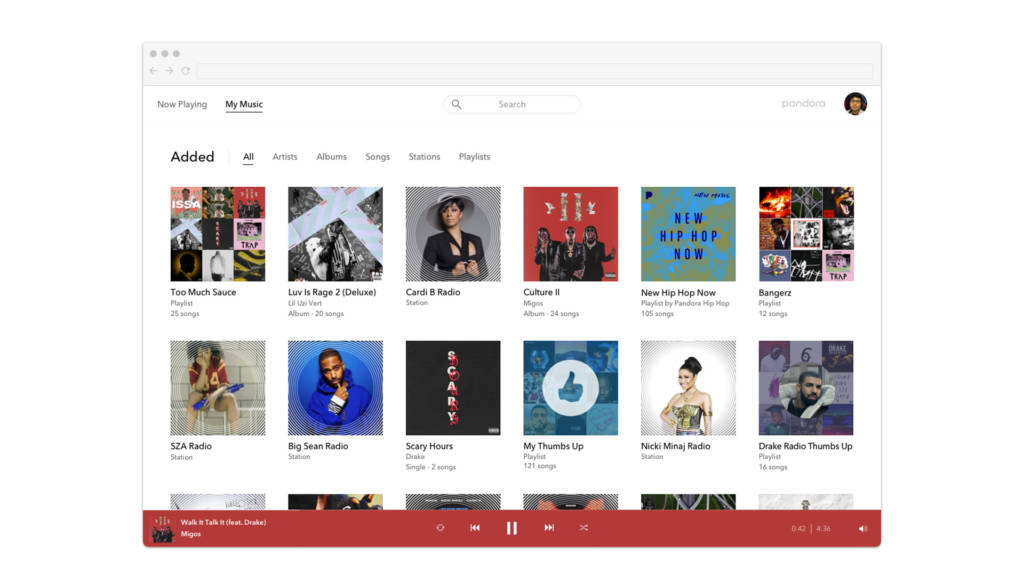Open the user profile avatar
The height and width of the screenshot is (576, 1024).
click(x=855, y=104)
